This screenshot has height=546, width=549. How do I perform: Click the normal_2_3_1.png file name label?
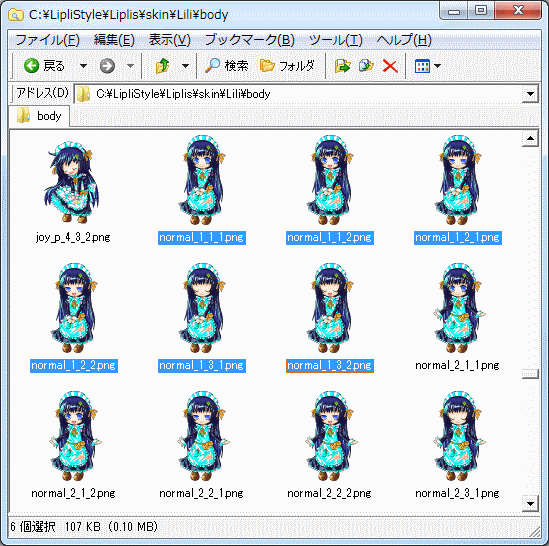457,493
